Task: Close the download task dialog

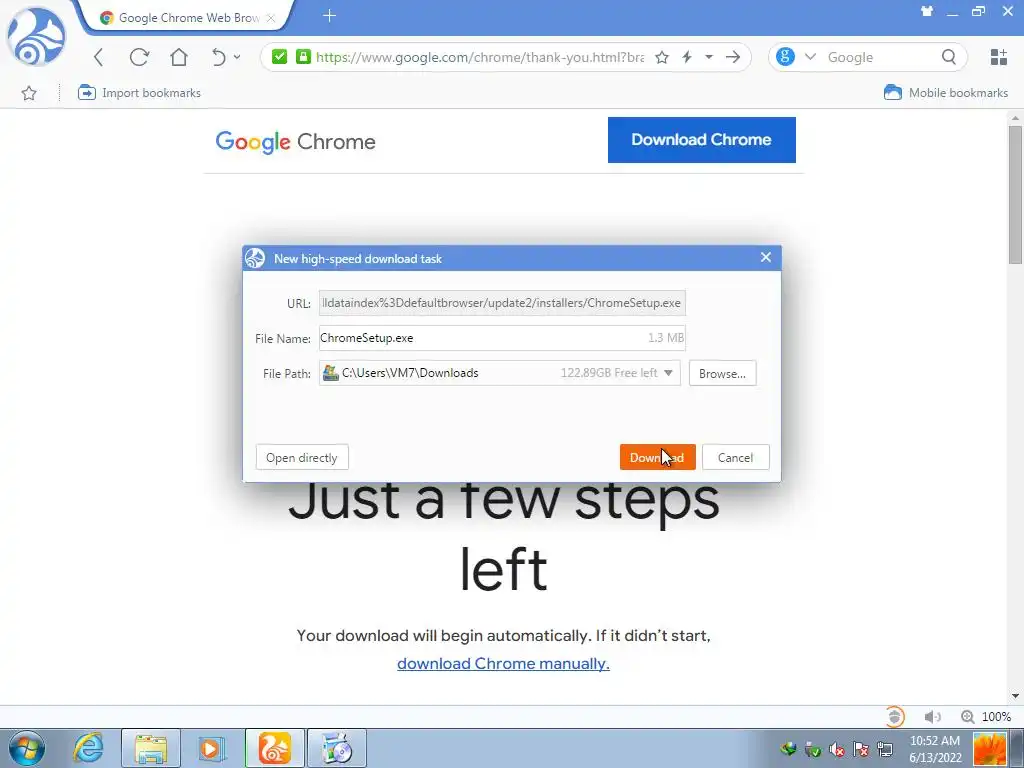Action: coord(766,257)
